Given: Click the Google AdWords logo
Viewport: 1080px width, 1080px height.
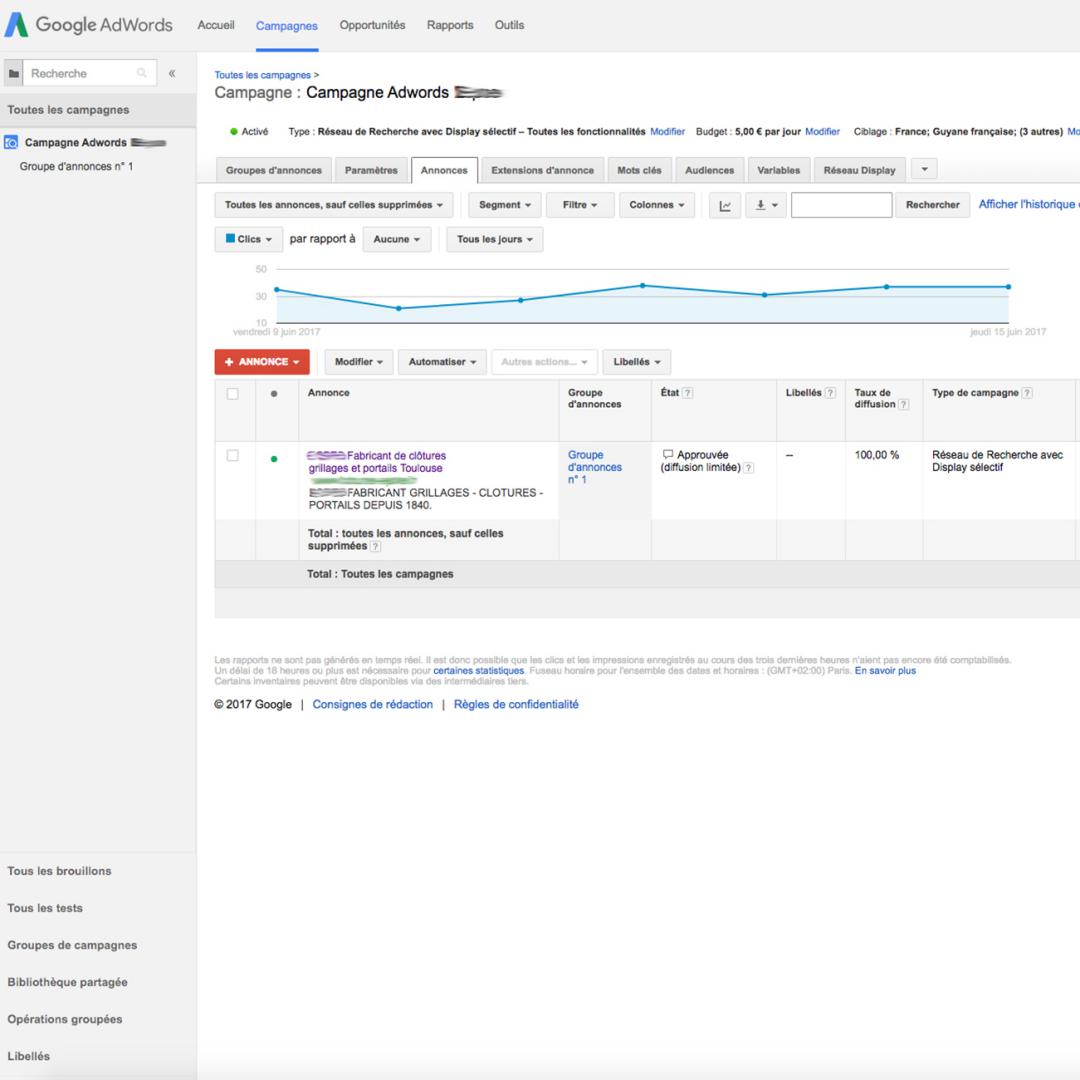Looking at the screenshot, I should (88, 25).
